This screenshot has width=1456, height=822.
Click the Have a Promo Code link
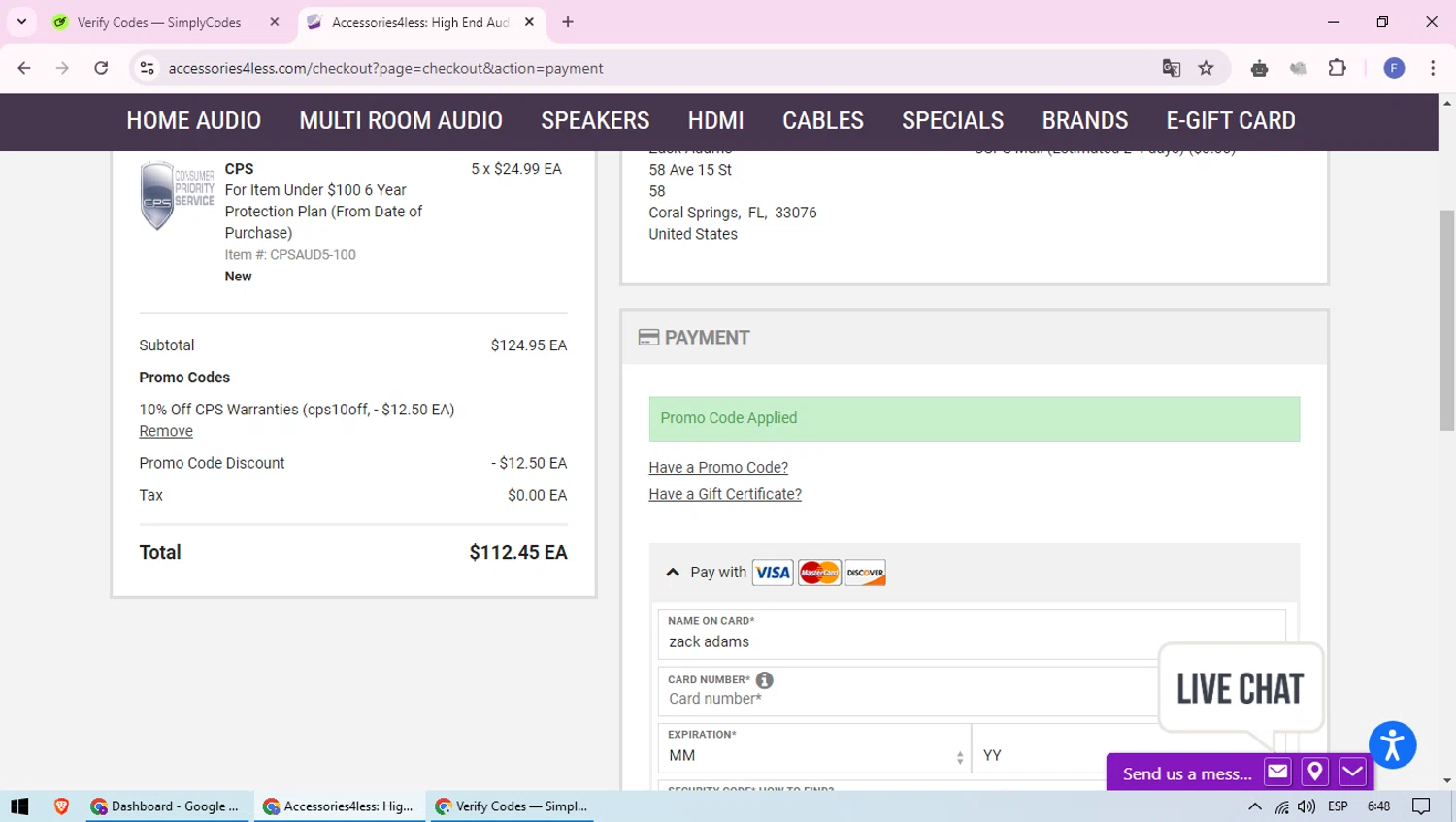(718, 468)
